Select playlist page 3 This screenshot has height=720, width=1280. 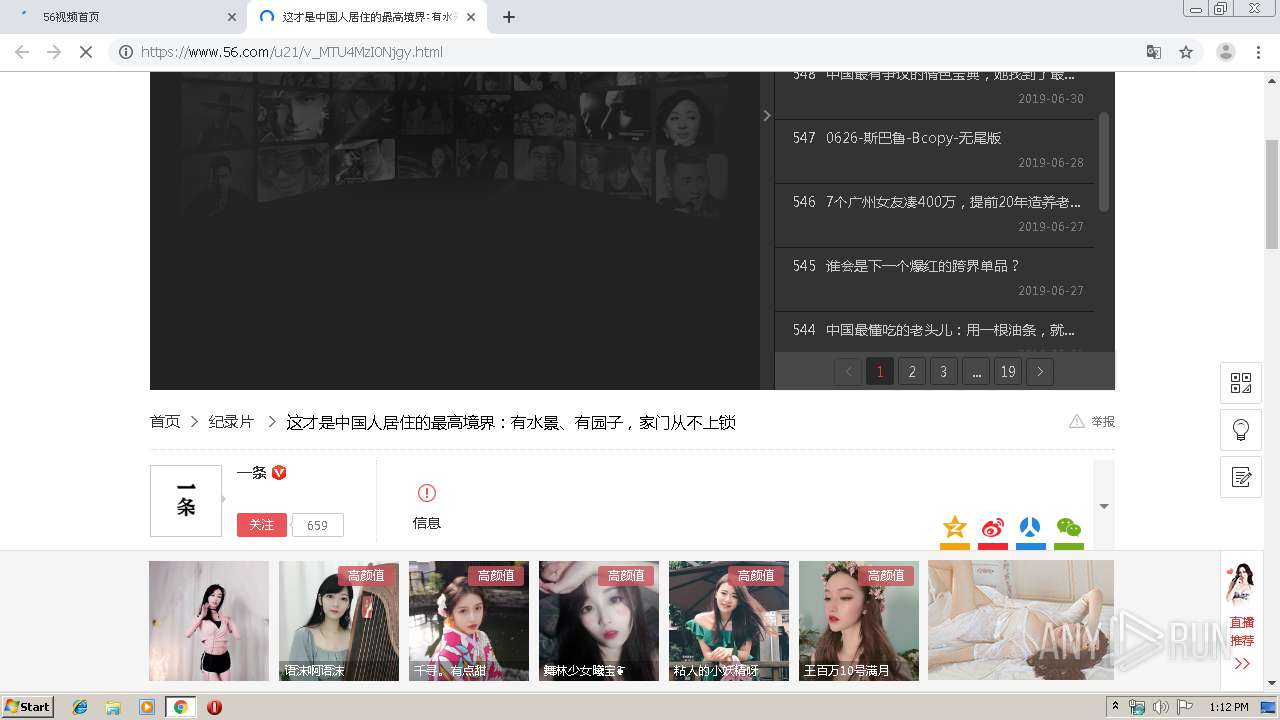(x=944, y=372)
